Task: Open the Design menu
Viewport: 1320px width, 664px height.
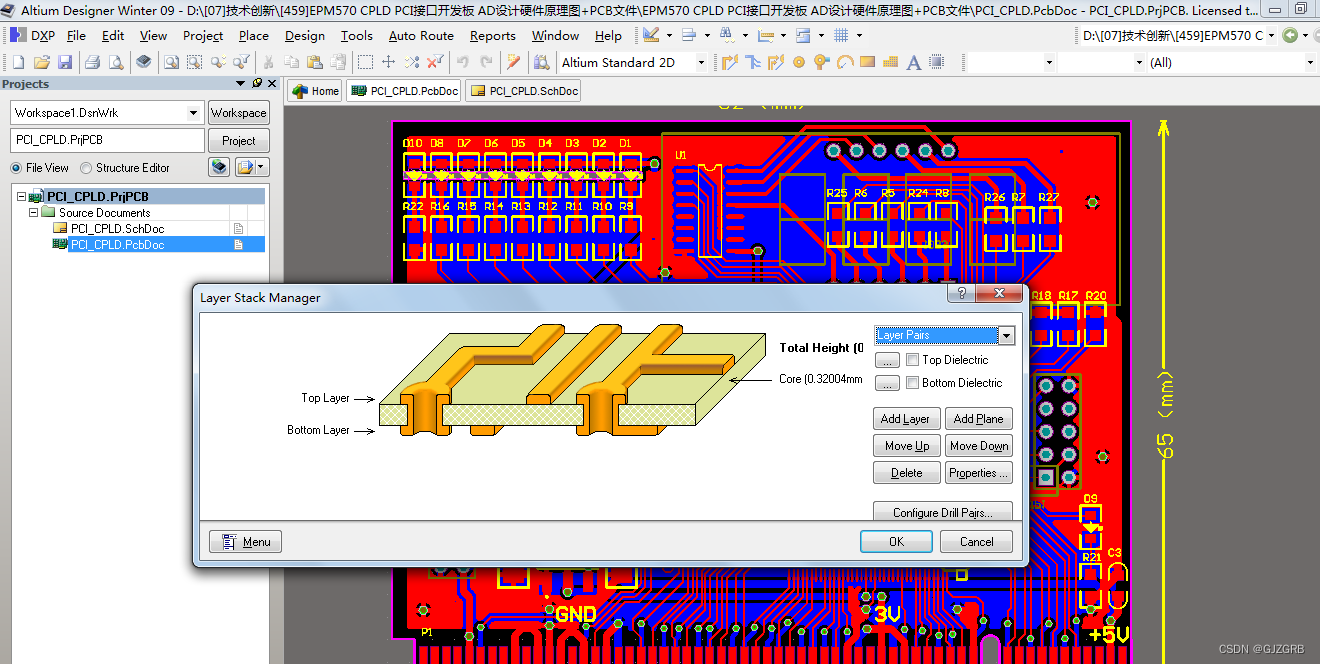Action: 304,35
